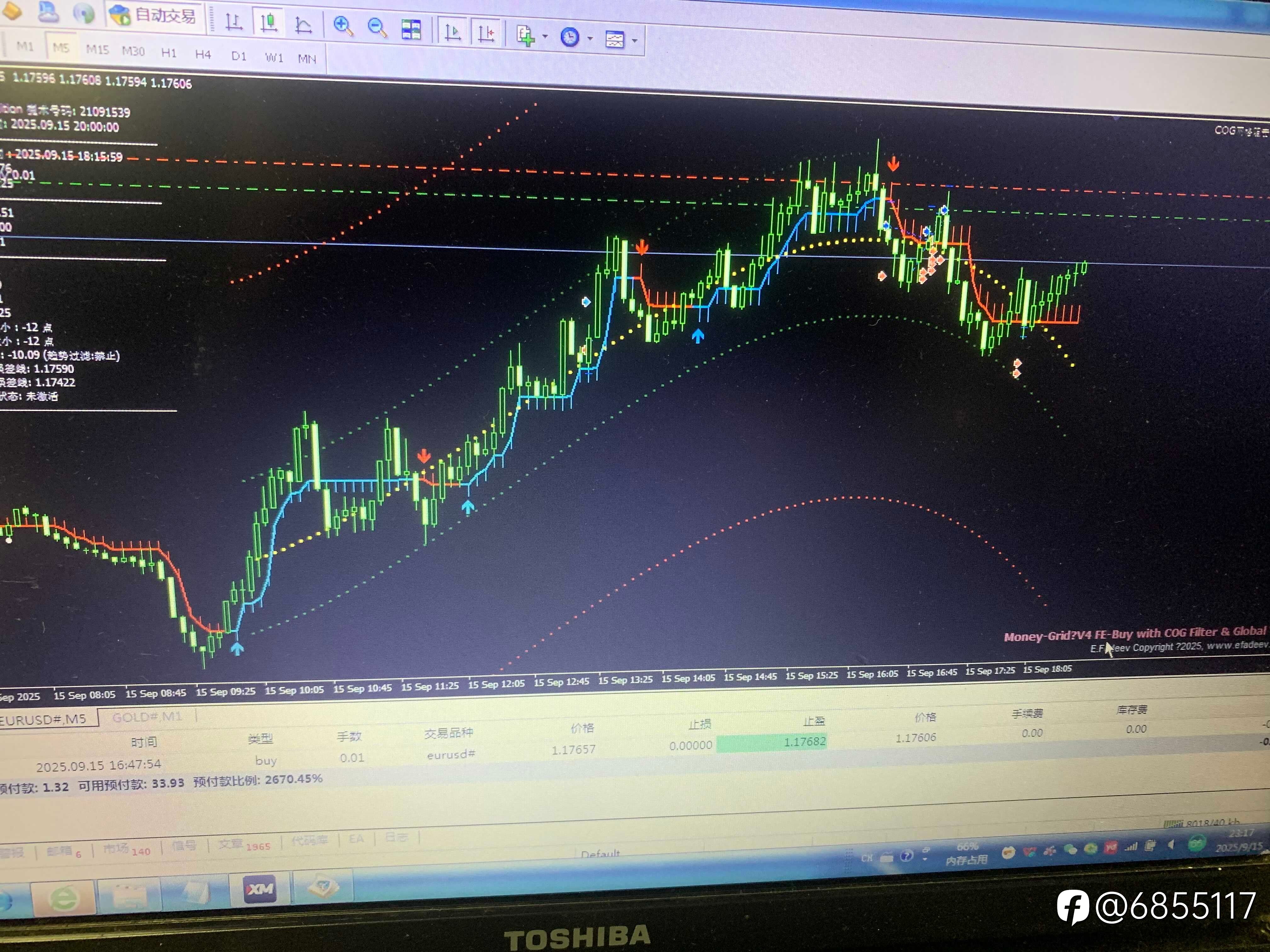1270x952 pixels.
Task: Open the MQL5 community cloud icon
Action: [x=48, y=11]
